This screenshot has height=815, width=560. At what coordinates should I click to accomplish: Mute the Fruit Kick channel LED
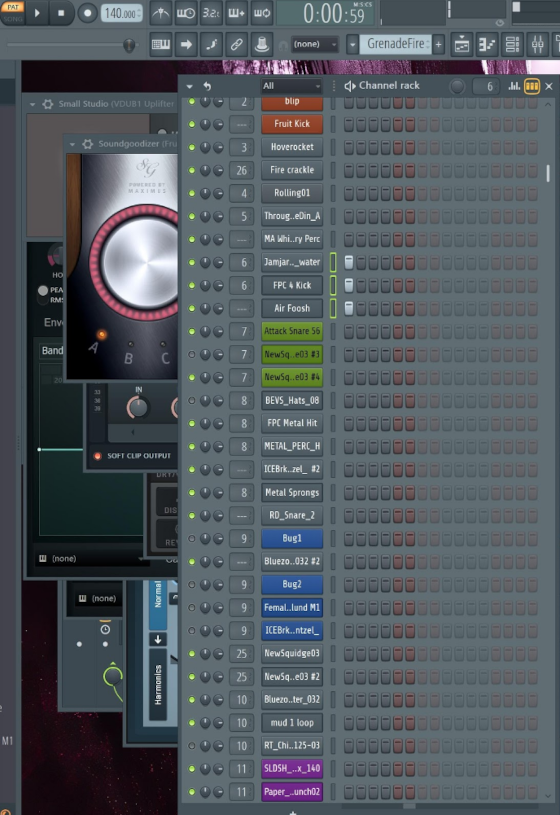point(192,124)
